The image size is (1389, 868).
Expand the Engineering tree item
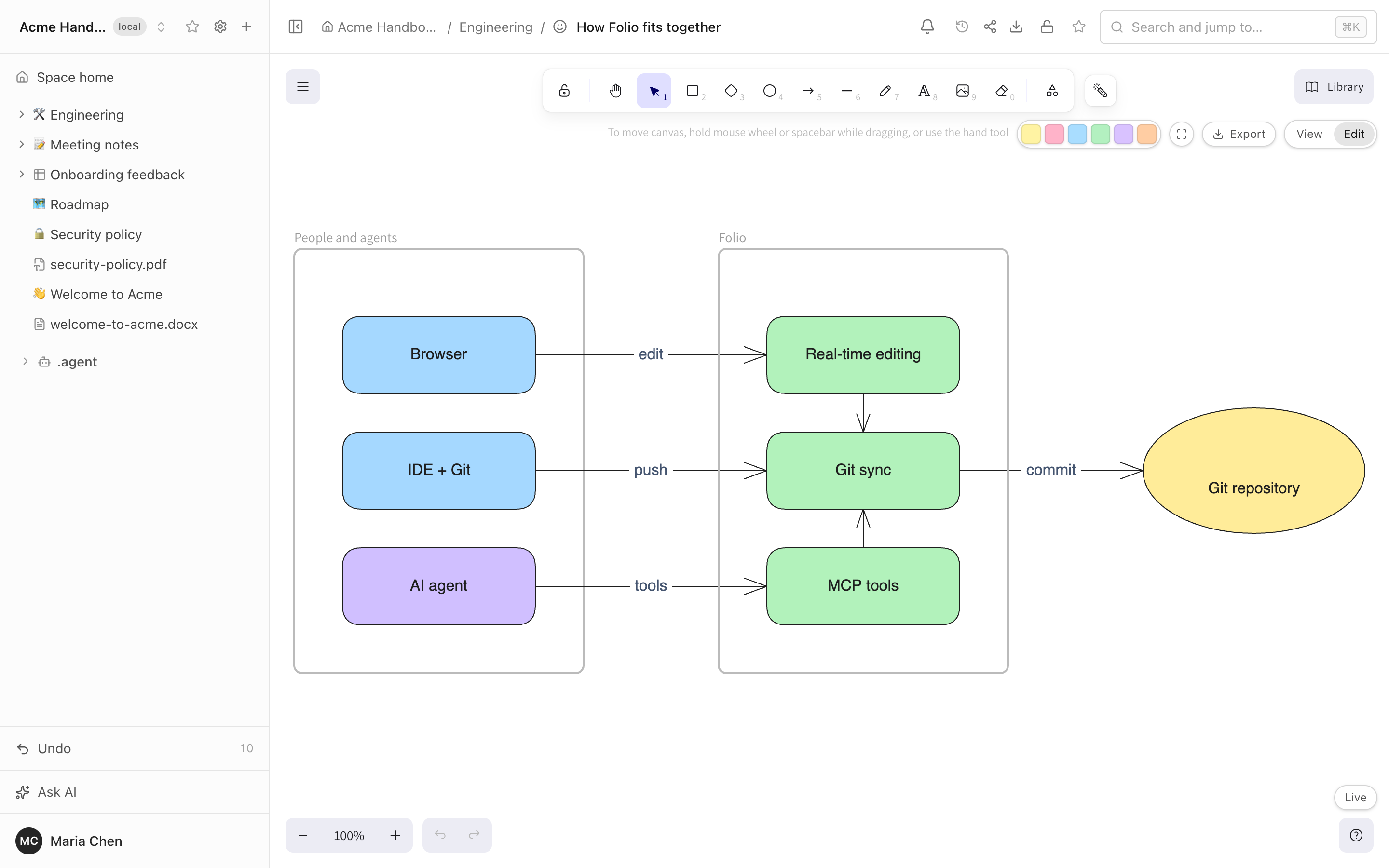click(x=21, y=114)
